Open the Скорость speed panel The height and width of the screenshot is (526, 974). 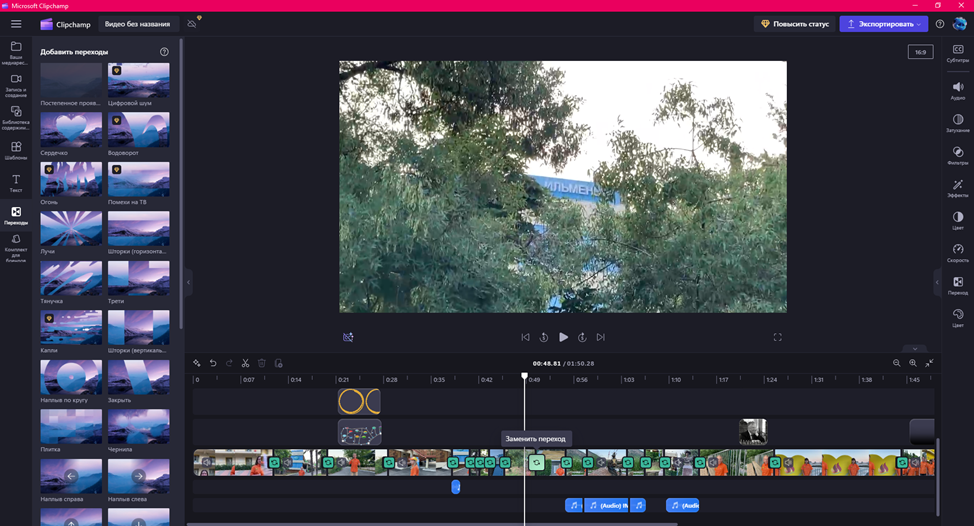958,253
